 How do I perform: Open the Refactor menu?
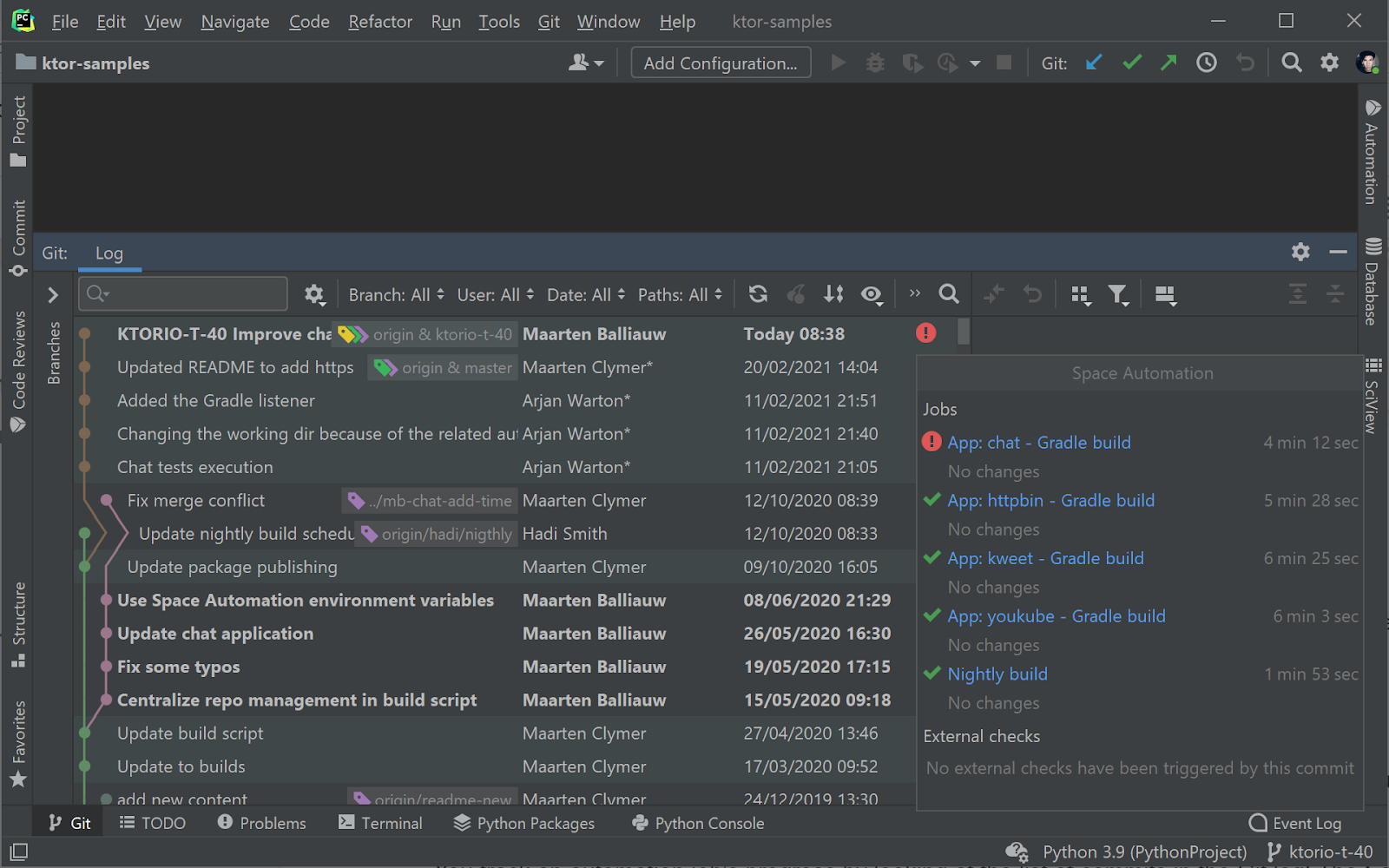pos(380,22)
